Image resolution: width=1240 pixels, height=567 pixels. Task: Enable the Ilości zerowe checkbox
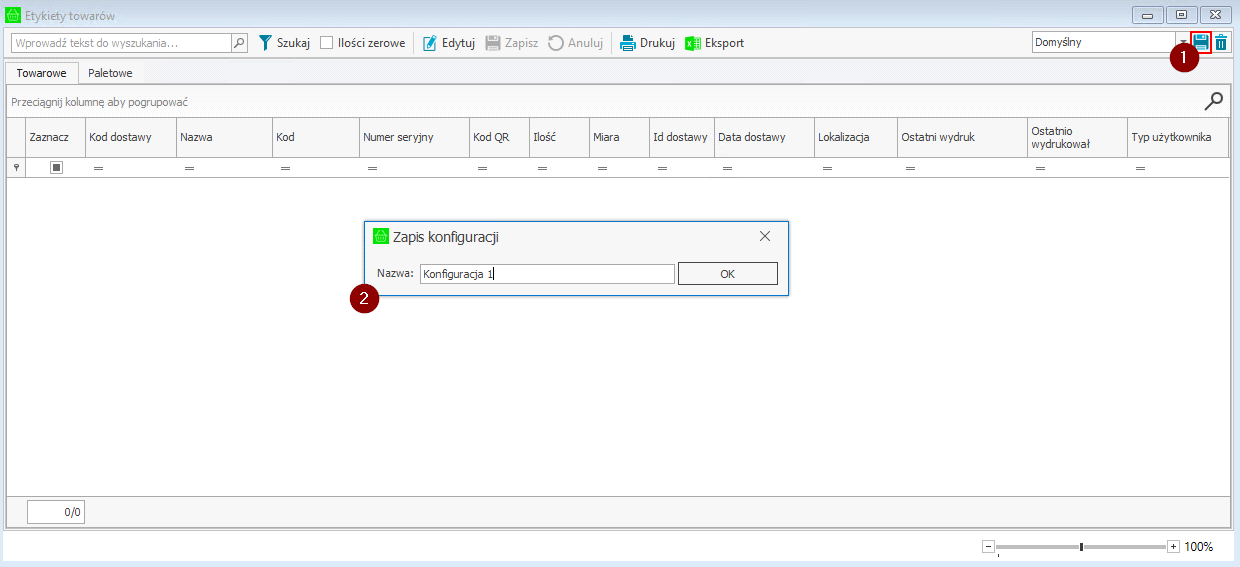point(327,43)
